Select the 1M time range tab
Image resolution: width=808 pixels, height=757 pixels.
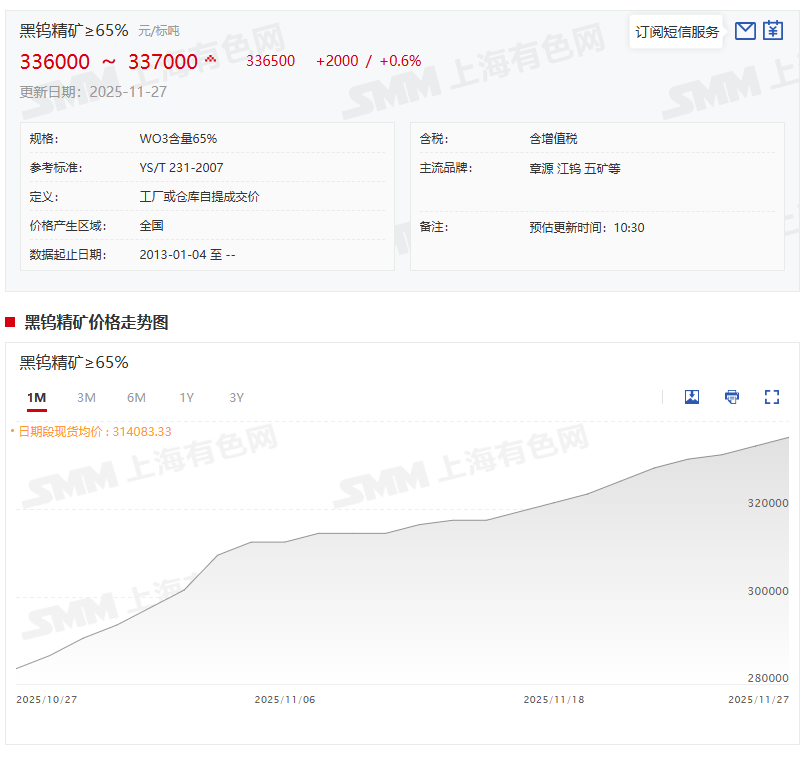pyautogui.click(x=37, y=398)
